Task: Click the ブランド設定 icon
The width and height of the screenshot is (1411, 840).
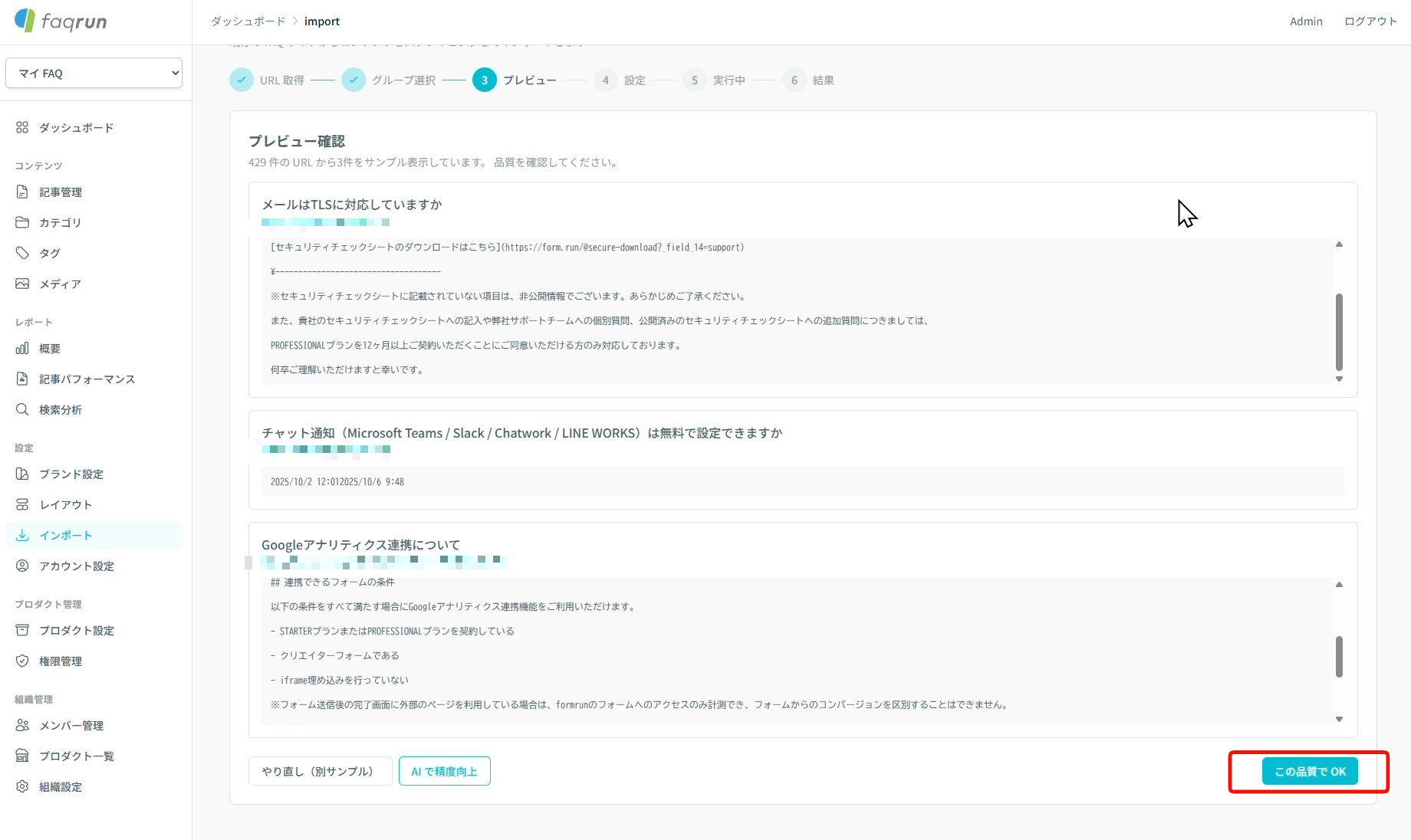Action: [22, 474]
